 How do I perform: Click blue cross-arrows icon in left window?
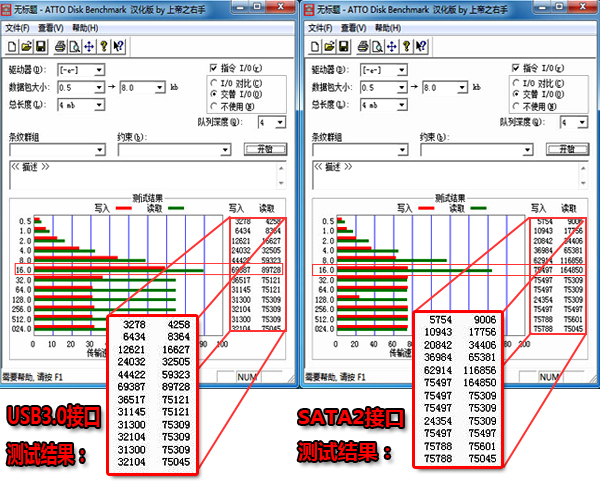(89, 47)
